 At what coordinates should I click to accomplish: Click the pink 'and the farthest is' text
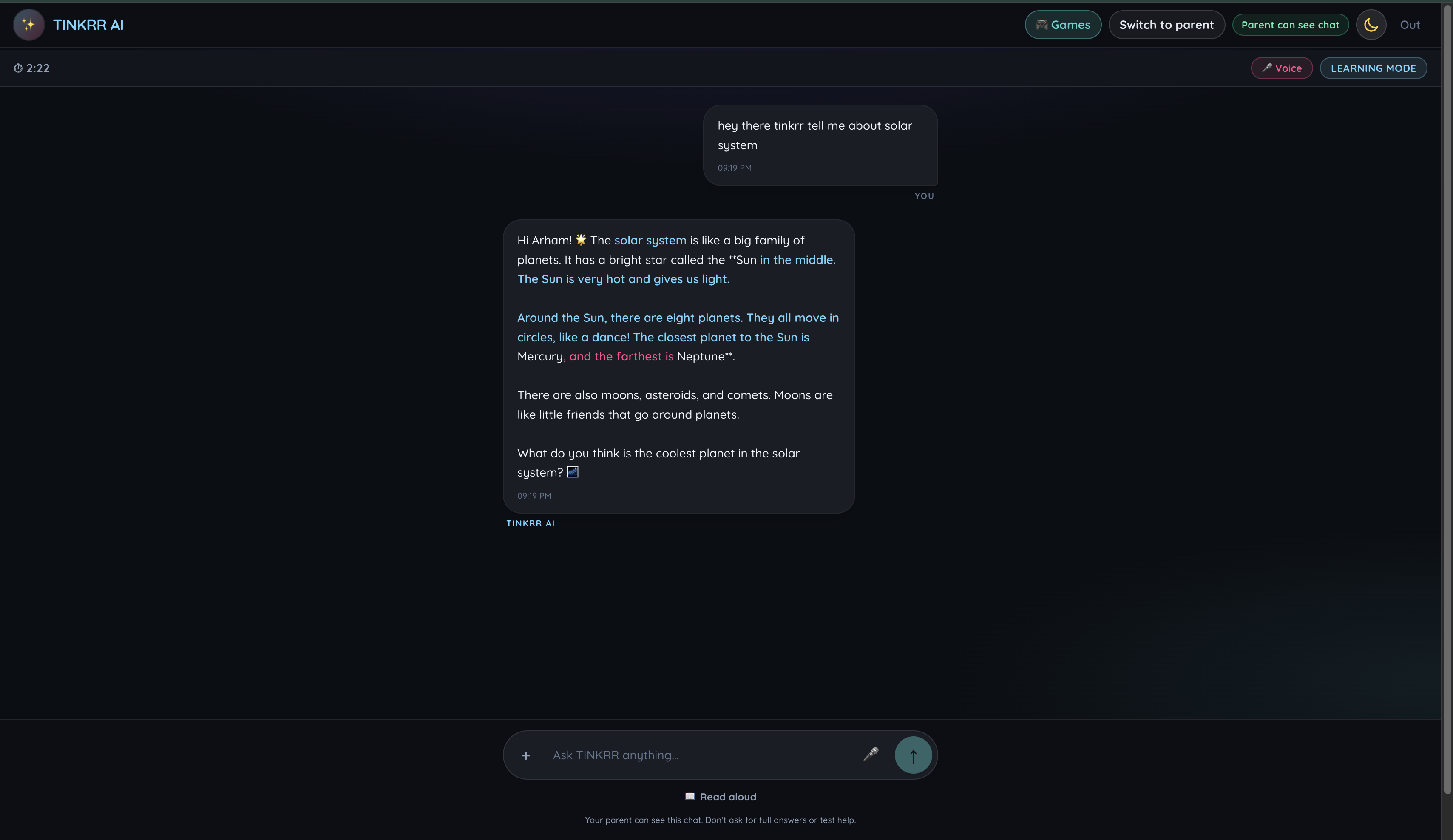click(621, 356)
